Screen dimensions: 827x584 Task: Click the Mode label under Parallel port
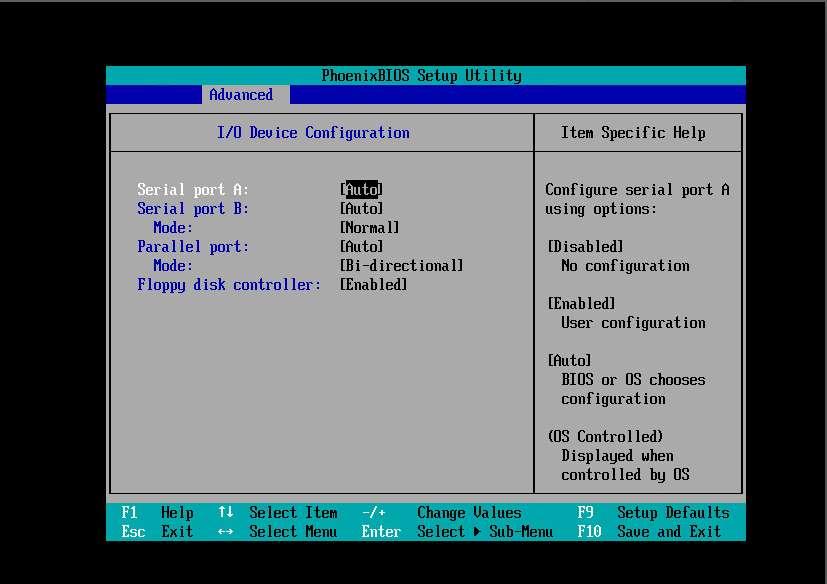pos(173,265)
